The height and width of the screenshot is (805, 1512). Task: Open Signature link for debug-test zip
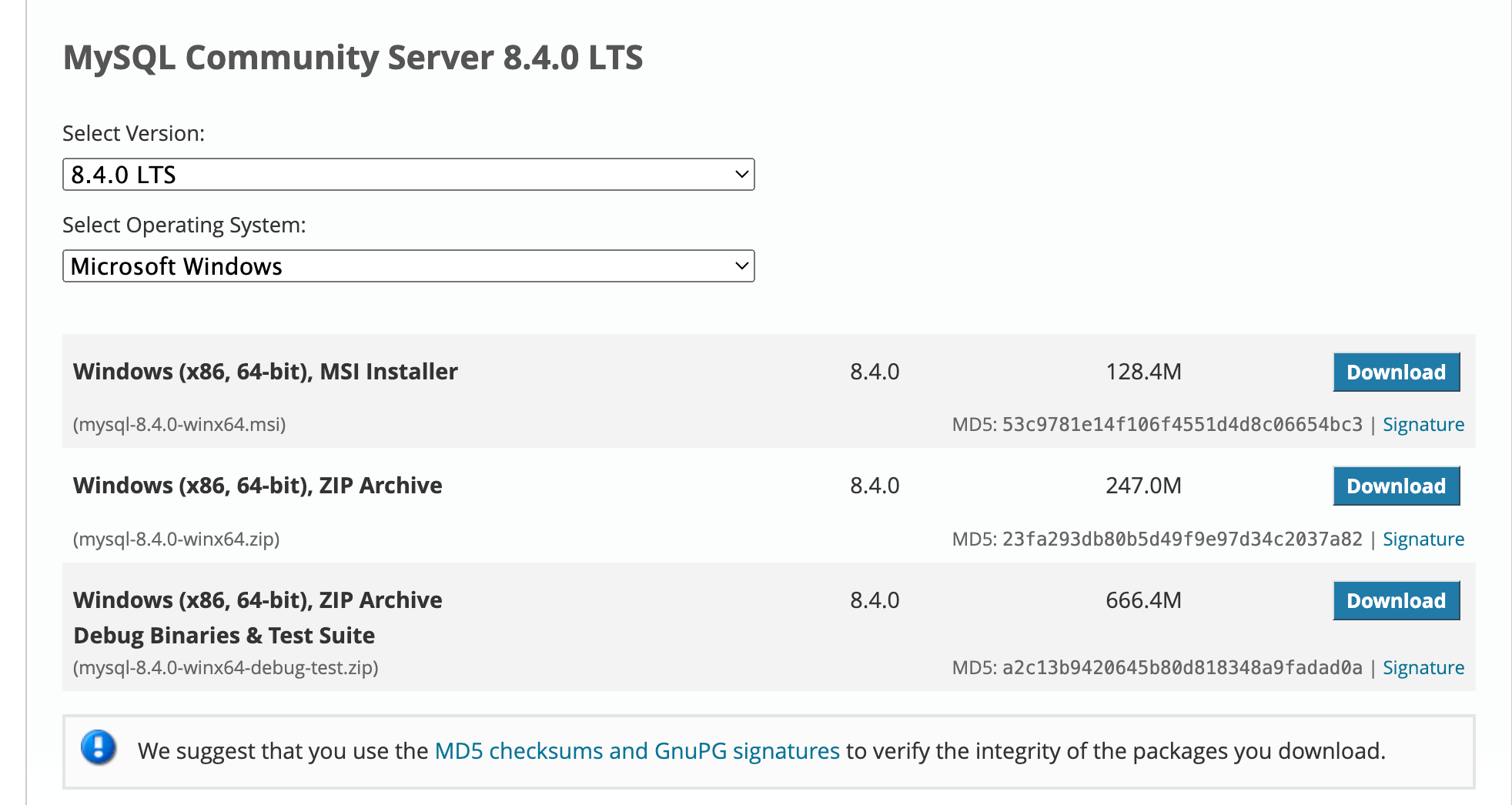[x=1423, y=668]
